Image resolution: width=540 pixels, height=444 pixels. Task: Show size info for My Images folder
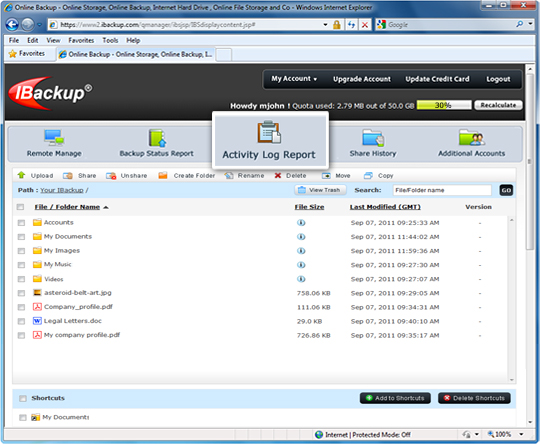(301, 251)
